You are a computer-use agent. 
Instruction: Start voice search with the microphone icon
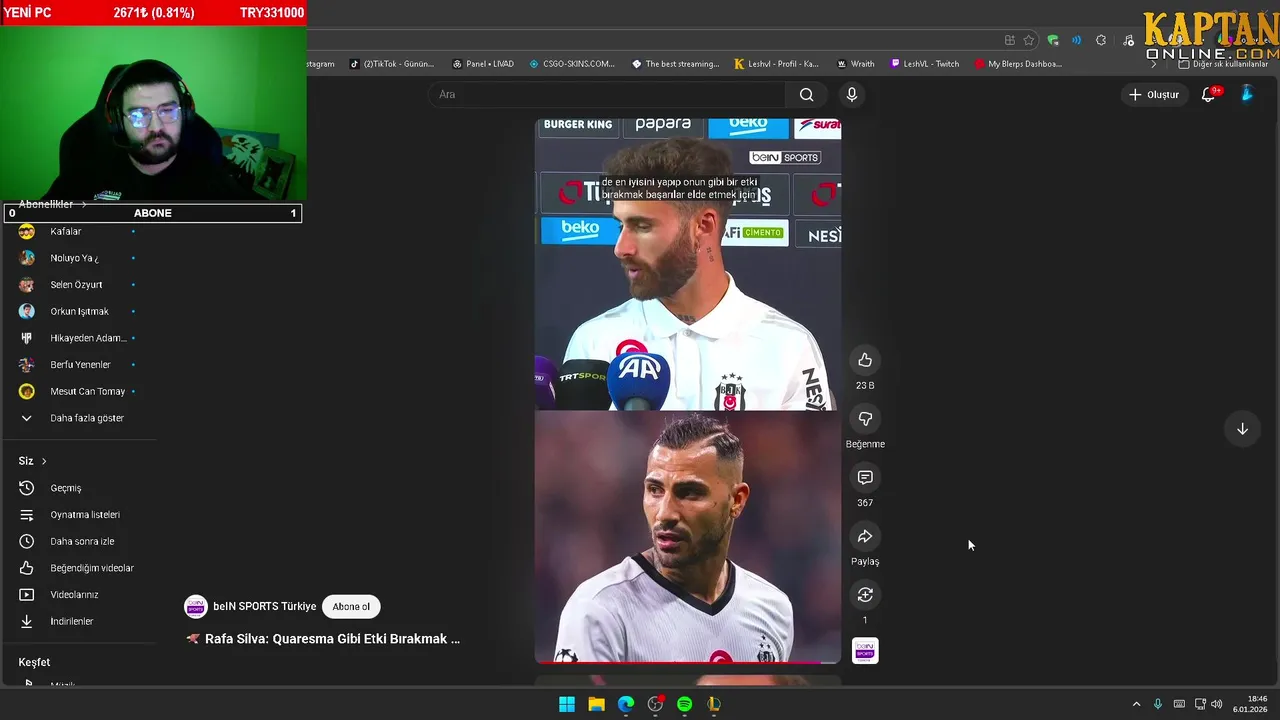851,94
